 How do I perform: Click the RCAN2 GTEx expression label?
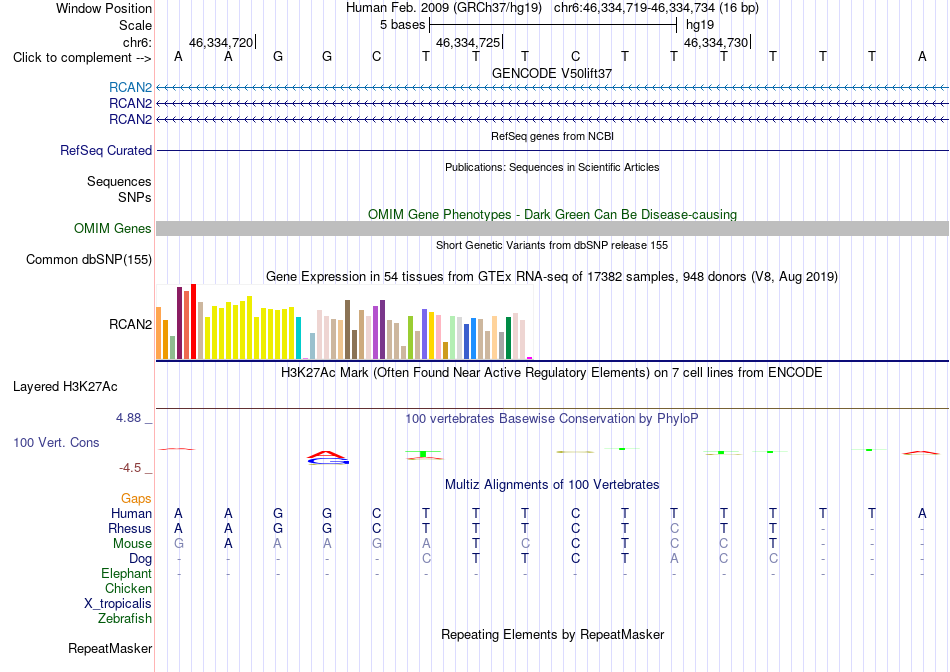coord(130,324)
